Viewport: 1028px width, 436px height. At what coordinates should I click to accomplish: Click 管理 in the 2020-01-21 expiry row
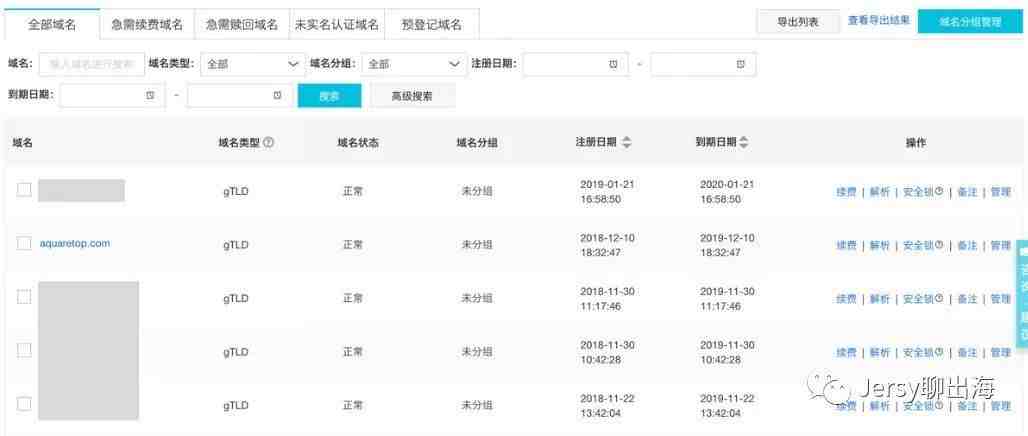coord(1000,192)
